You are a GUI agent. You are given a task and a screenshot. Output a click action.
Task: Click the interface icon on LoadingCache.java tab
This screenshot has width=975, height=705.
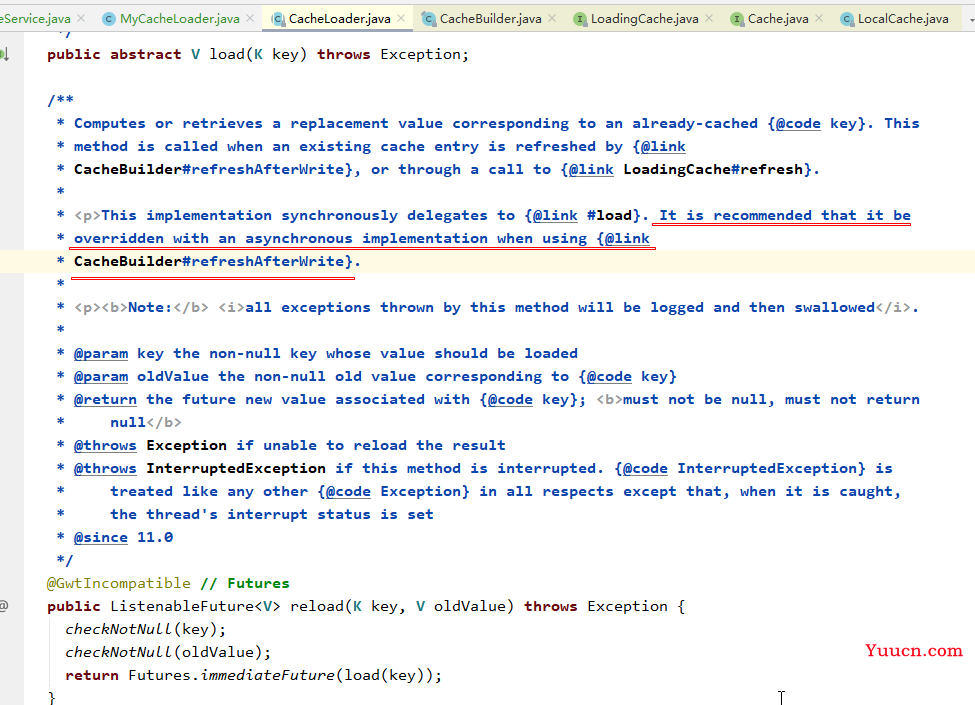click(x=580, y=19)
